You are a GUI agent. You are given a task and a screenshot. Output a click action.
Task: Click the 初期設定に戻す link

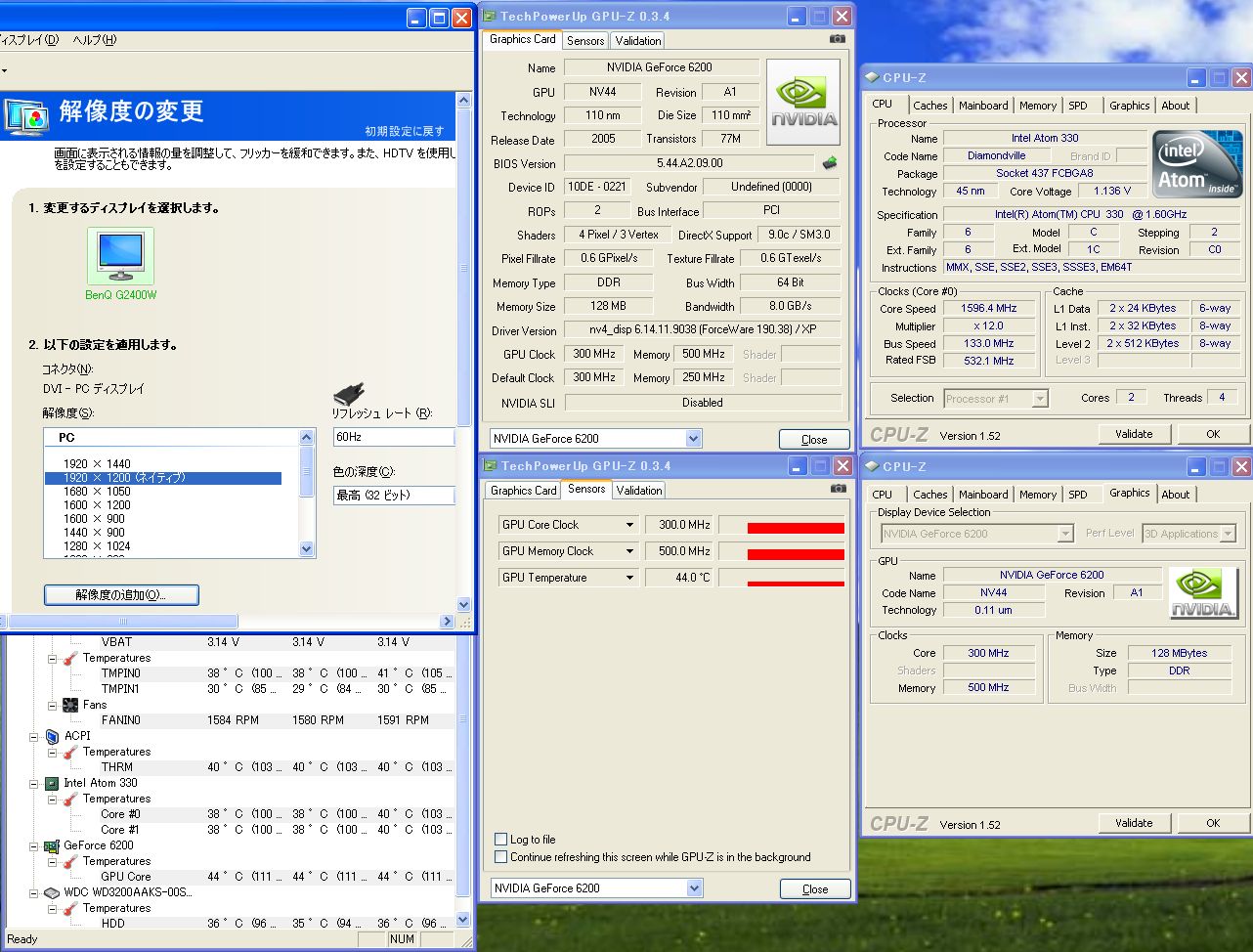(405, 131)
